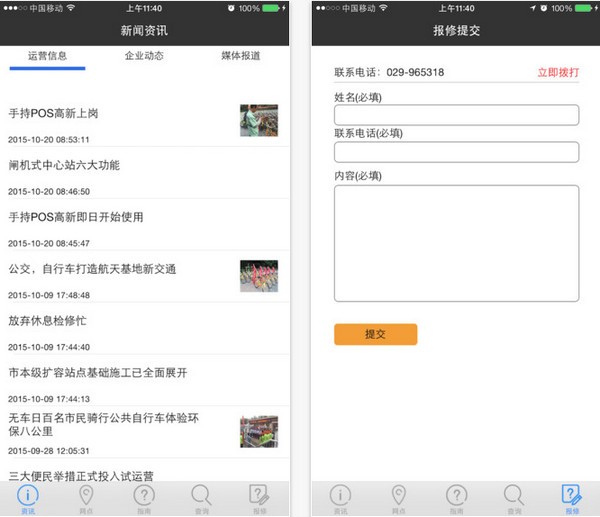Click thumbnail of 无车日百名市民 article

(259, 432)
